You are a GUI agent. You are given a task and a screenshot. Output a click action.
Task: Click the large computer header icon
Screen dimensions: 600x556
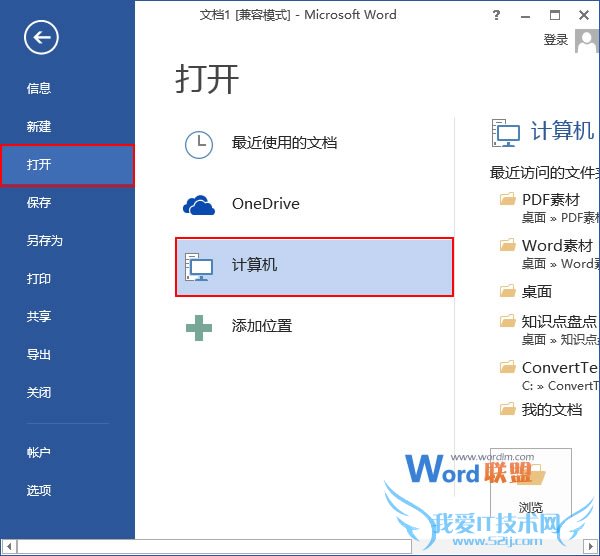[x=505, y=133]
